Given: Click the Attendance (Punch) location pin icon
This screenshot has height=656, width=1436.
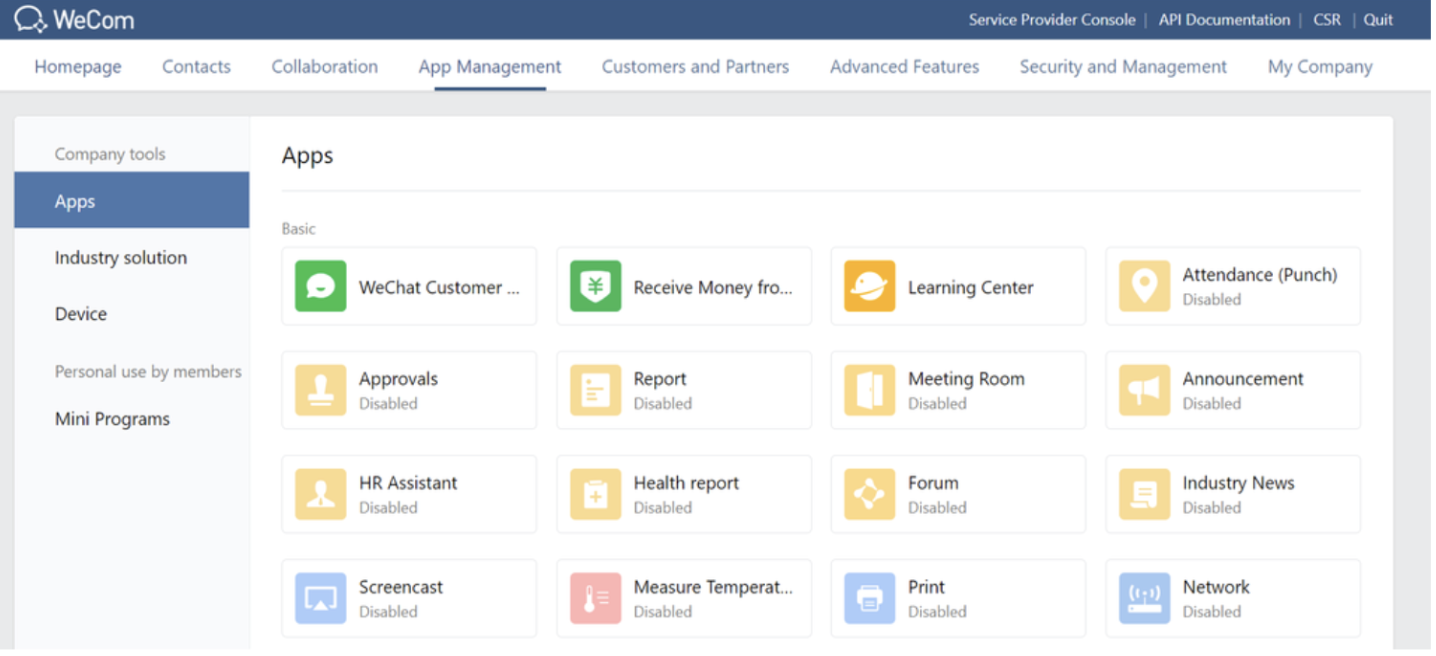Looking at the screenshot, I should click(1145, 287).
